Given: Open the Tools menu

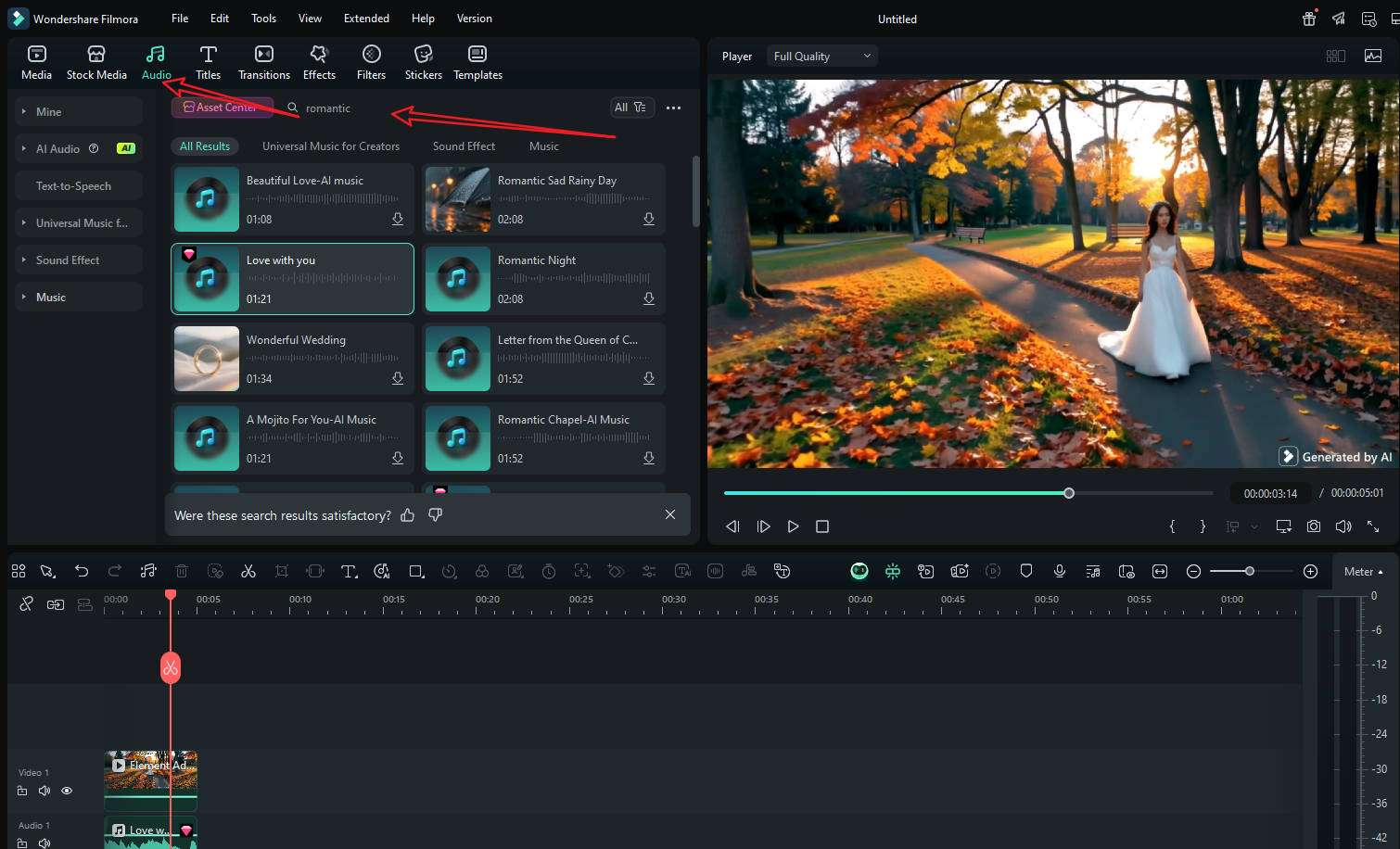Looking at the screenshot, I should pos(263,19).
